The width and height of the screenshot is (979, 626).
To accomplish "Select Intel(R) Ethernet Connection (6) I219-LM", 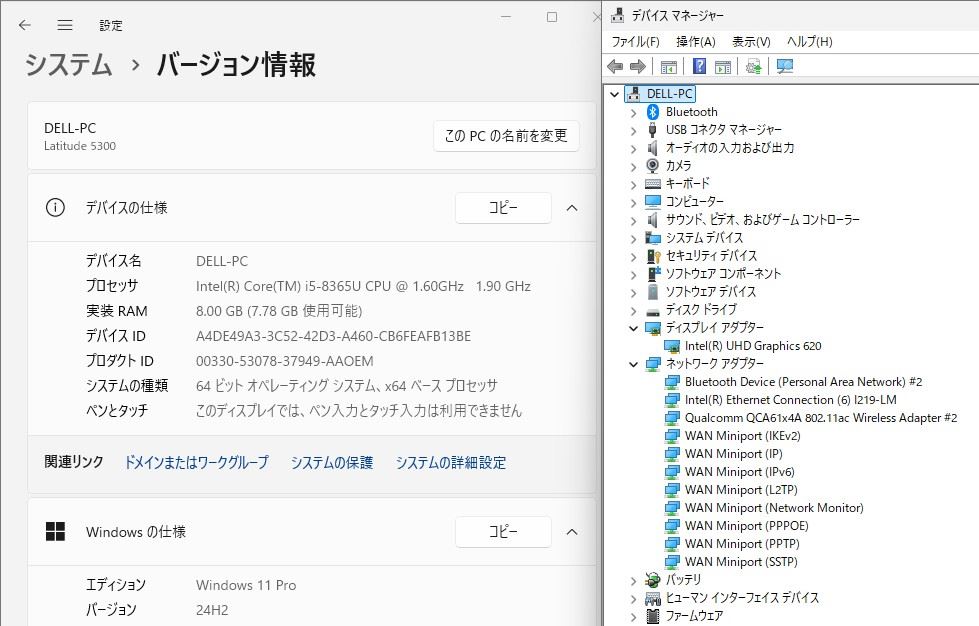I will (790, 399).
